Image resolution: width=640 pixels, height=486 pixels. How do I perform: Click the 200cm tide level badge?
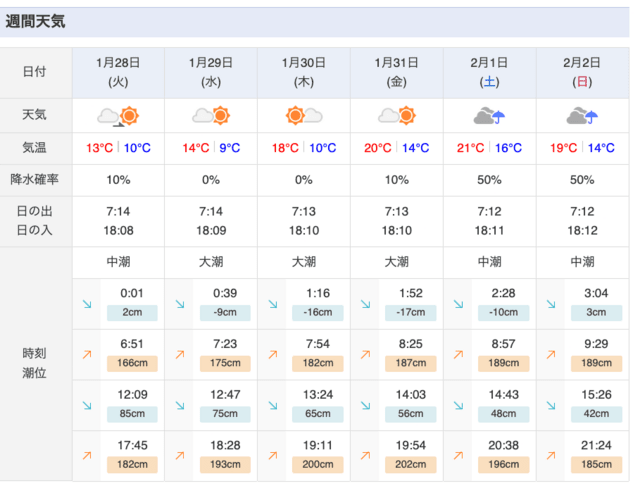coord(318,464)
